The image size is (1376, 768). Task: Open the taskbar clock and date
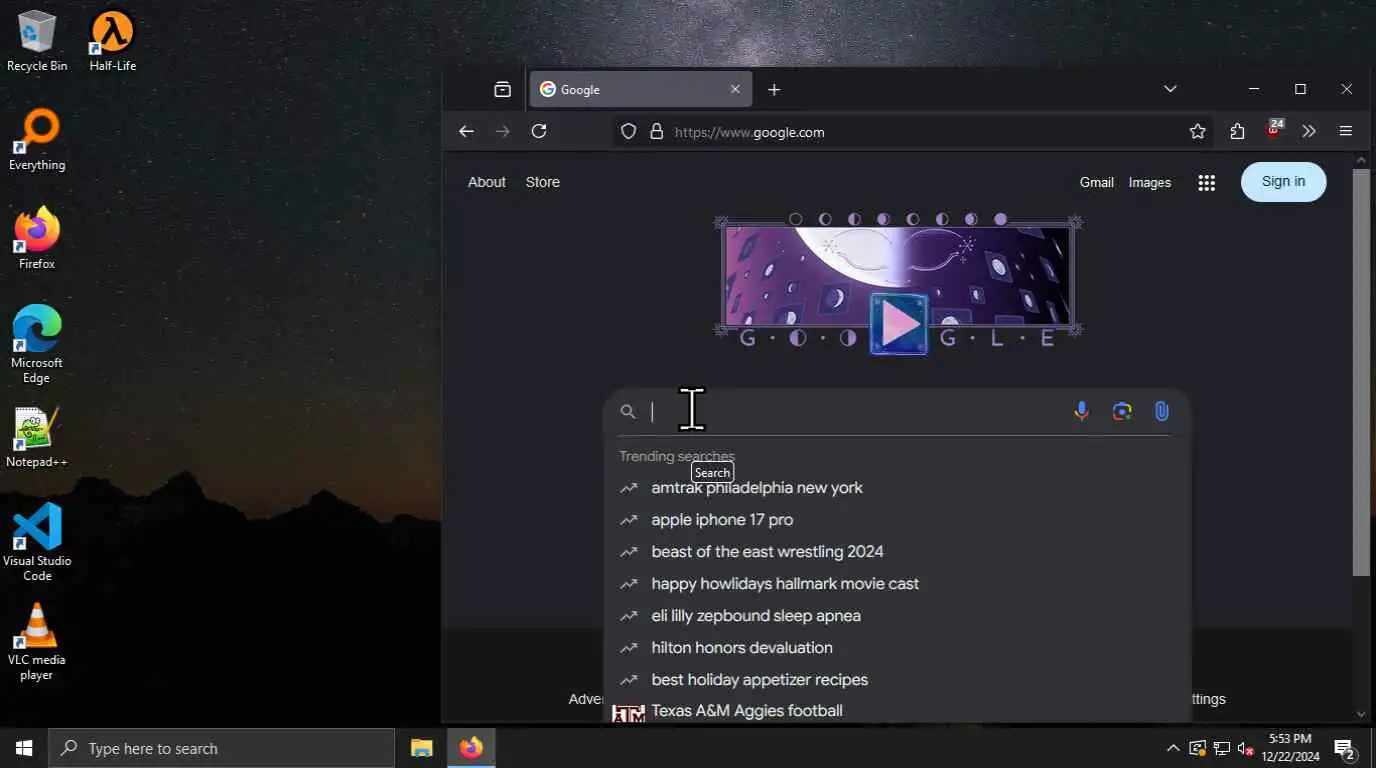click(x=1290, y=748)
